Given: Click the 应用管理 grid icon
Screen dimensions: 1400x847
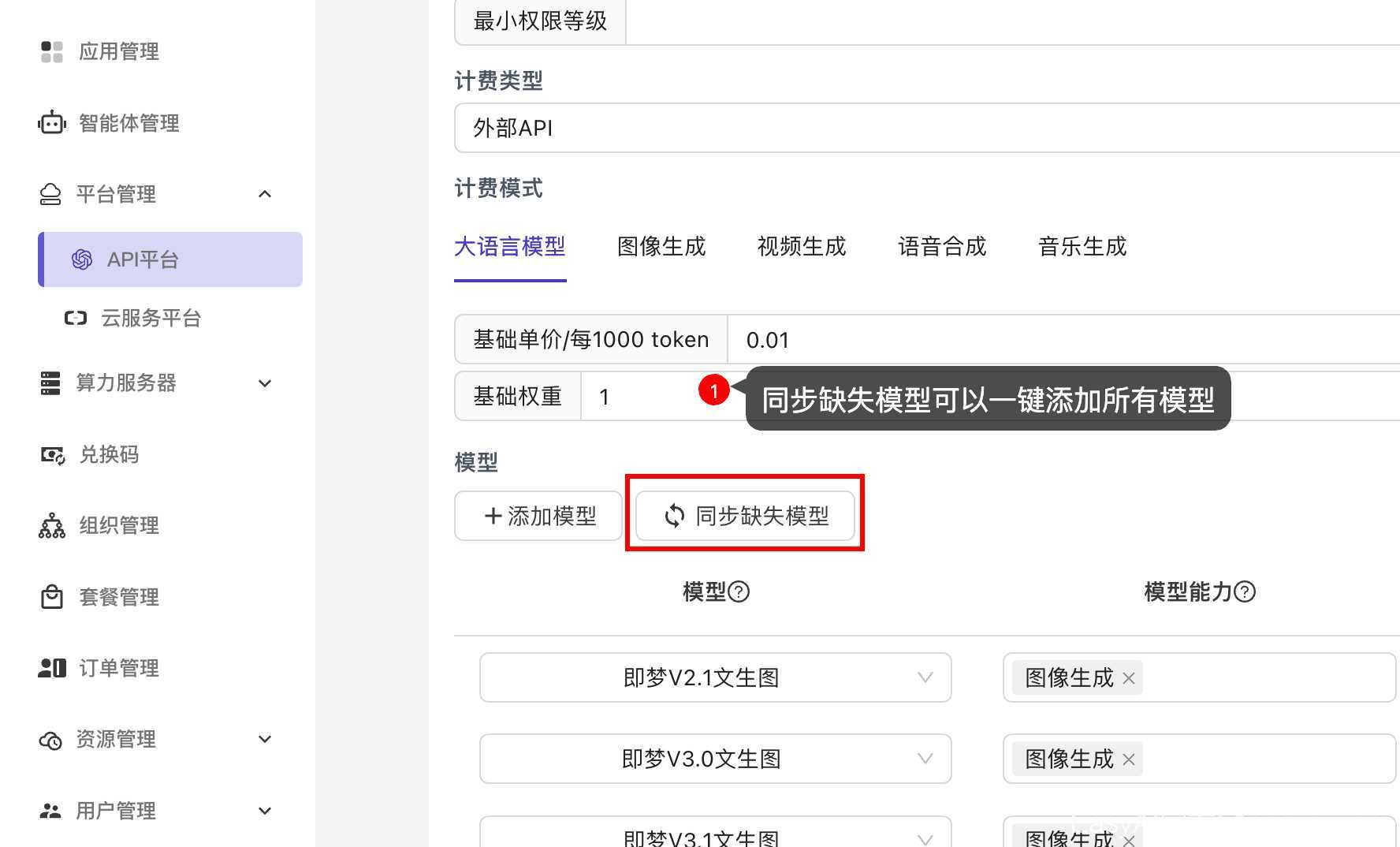Looking at the screenshot, I should pos(52,52).
